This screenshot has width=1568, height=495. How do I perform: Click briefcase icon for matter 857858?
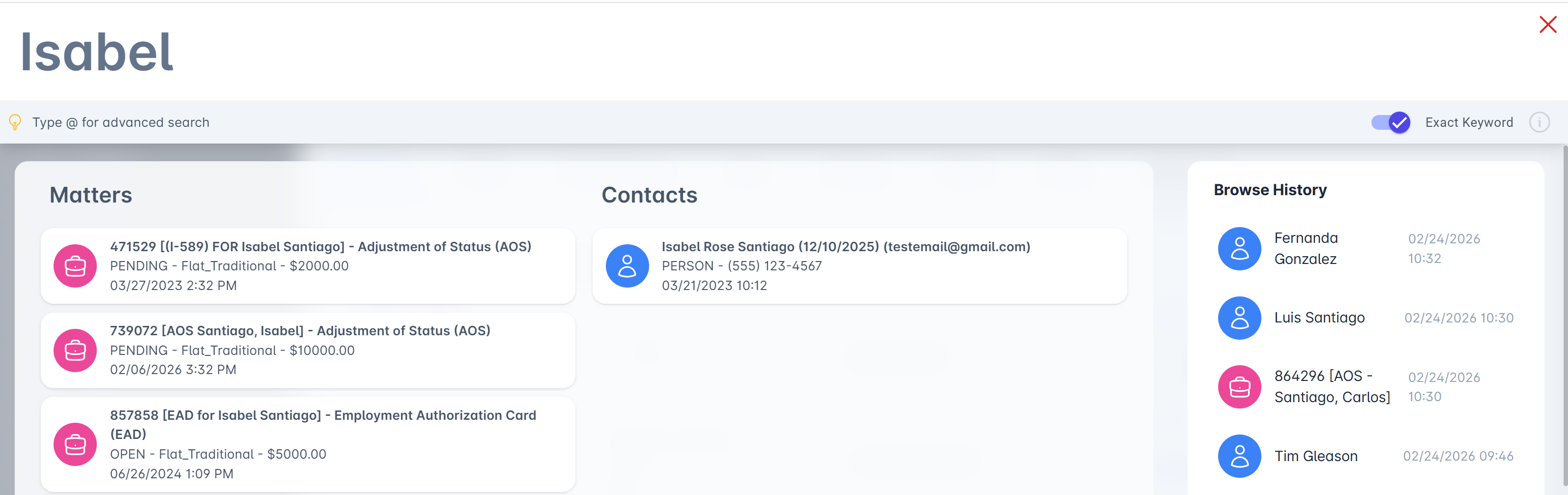tap(75, 444)
